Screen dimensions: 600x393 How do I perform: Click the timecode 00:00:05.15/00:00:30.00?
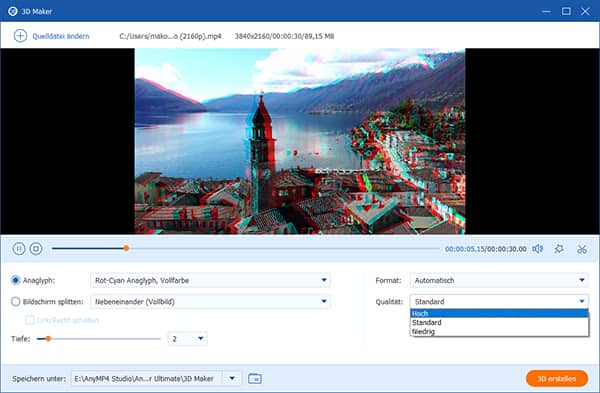pyautogui.click(x=486, y=249)
